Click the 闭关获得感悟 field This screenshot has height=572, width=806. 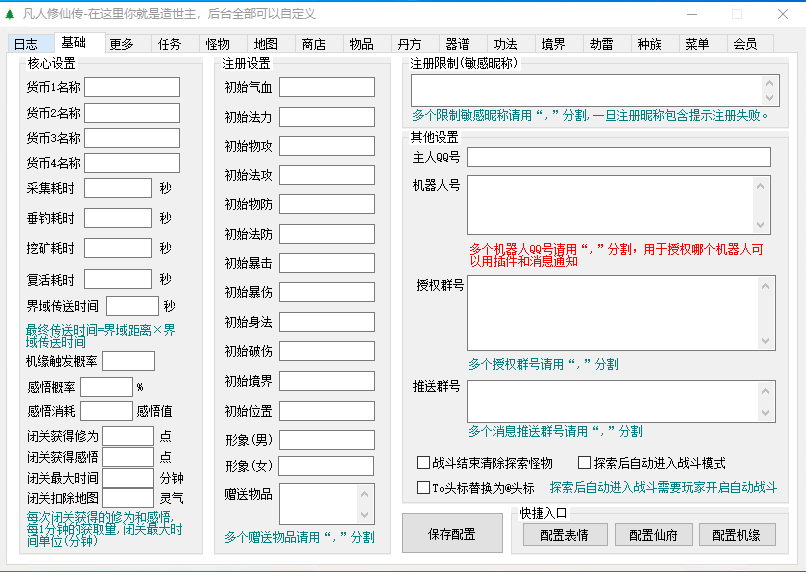128,457
